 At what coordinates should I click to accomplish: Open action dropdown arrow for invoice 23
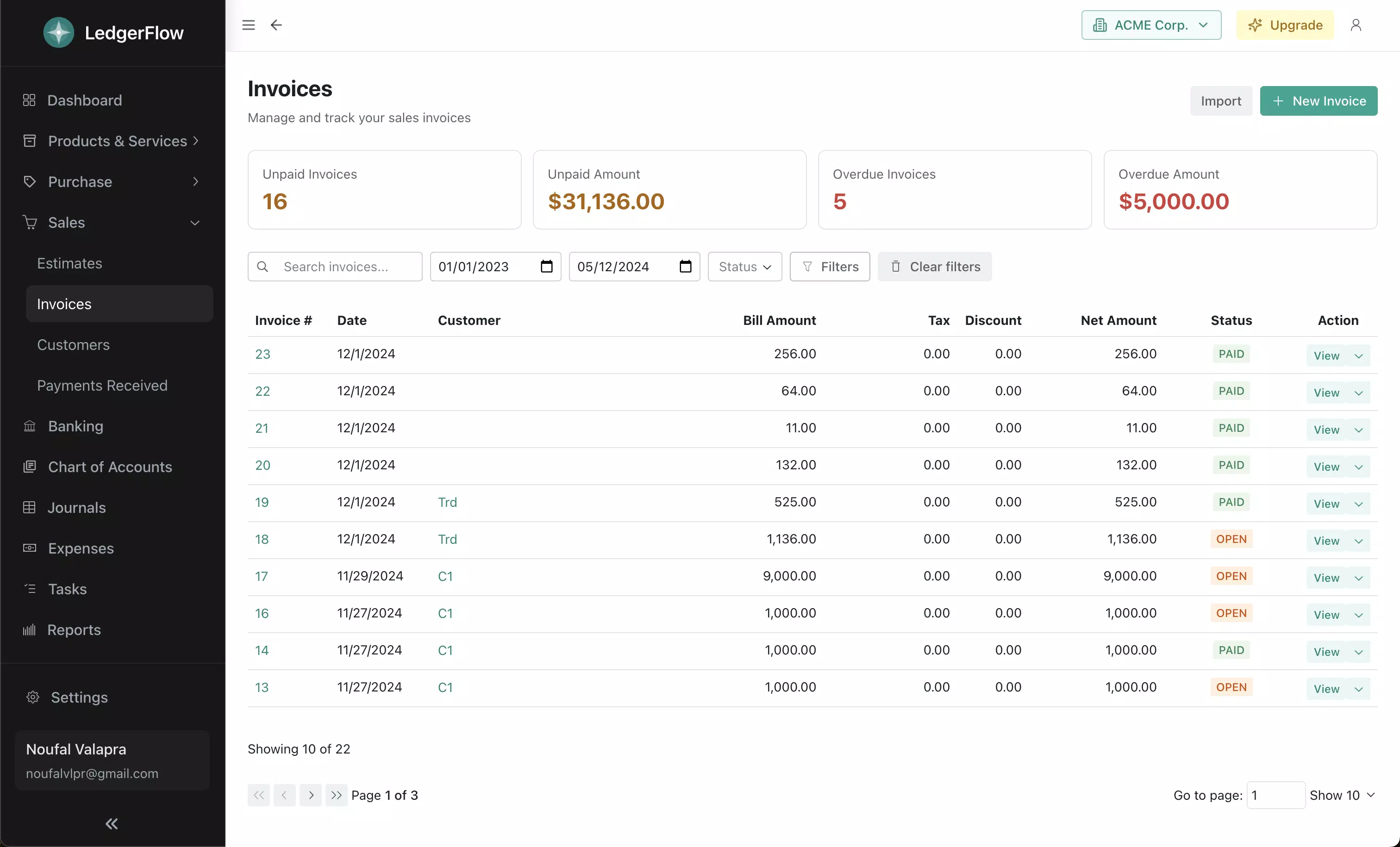coord(1358,355)
